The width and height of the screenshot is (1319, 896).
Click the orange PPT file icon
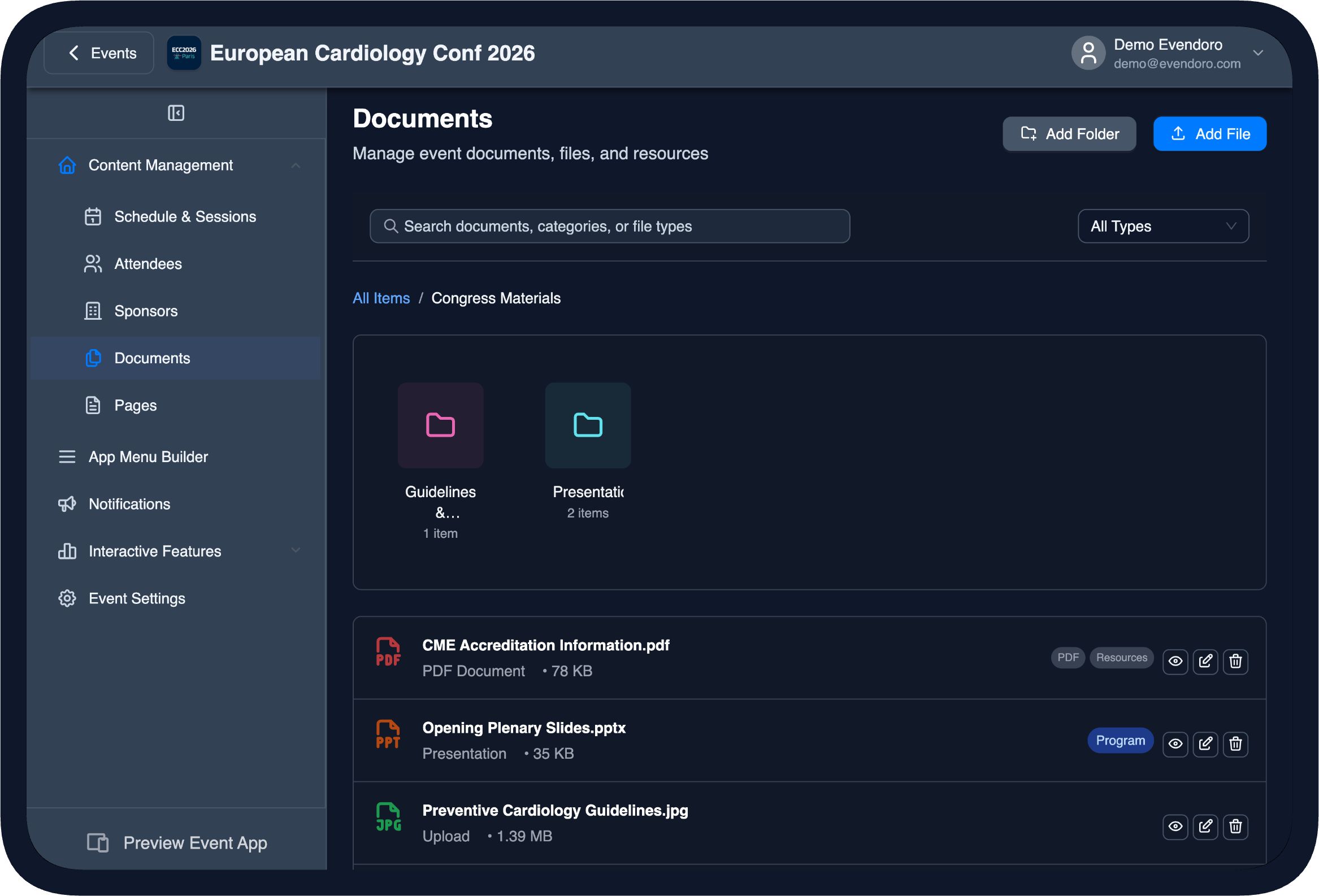[x=388, y=734]
